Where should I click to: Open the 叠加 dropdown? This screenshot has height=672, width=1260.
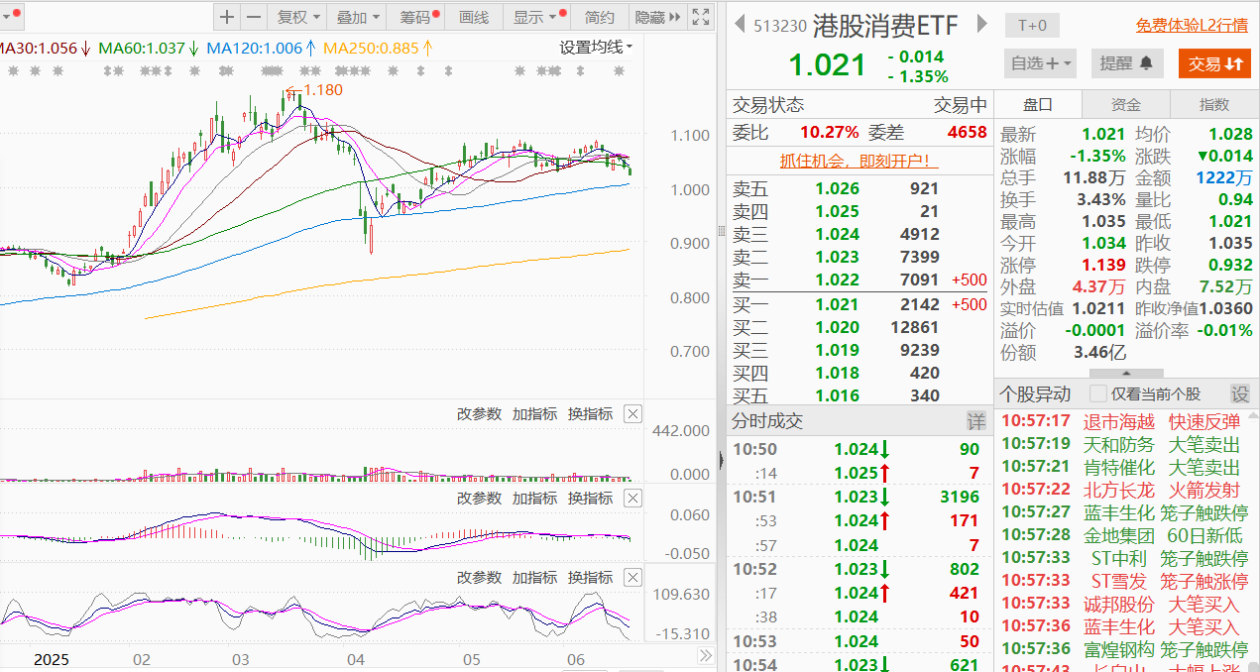(x=359, y=16)
